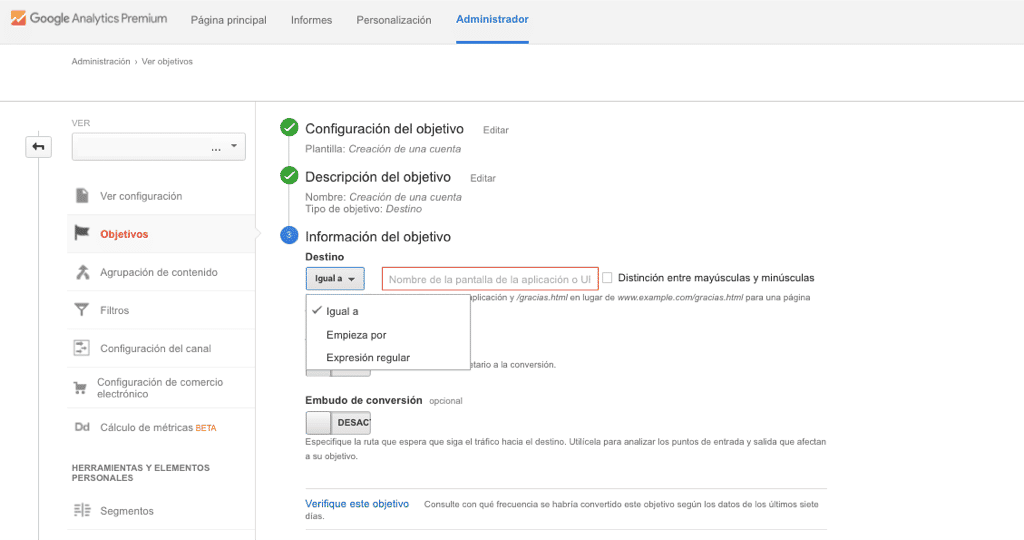The width and height of the screenshot is (1024, 540).
Task: Open the VER view selector dropdown
Action: click(158, 147)
